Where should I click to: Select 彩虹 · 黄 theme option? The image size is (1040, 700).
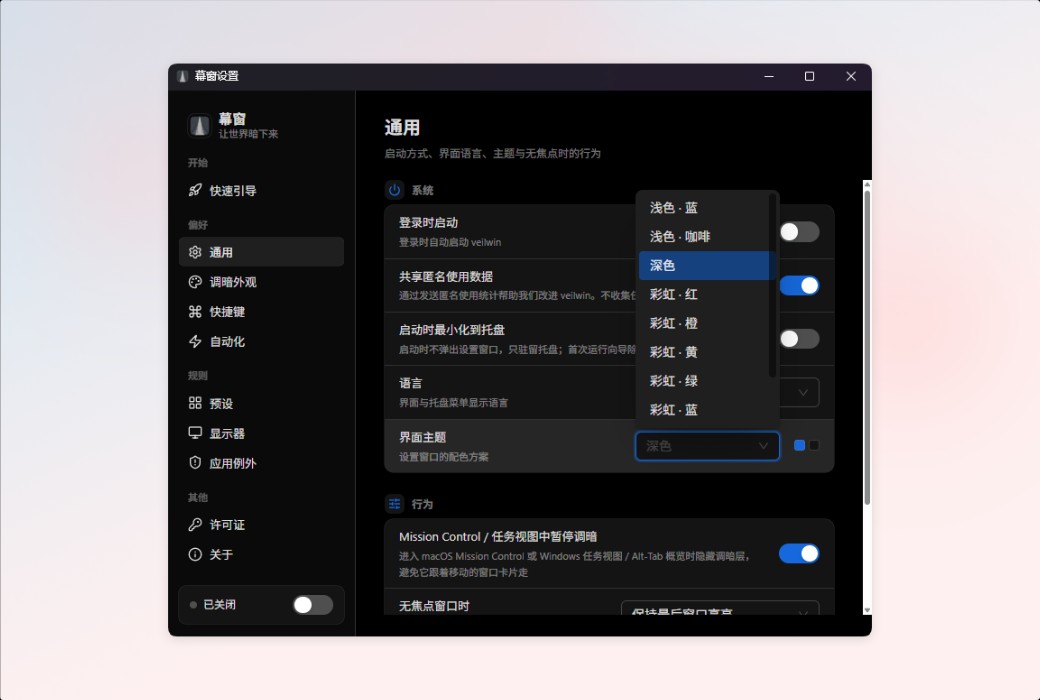point(706,352)
